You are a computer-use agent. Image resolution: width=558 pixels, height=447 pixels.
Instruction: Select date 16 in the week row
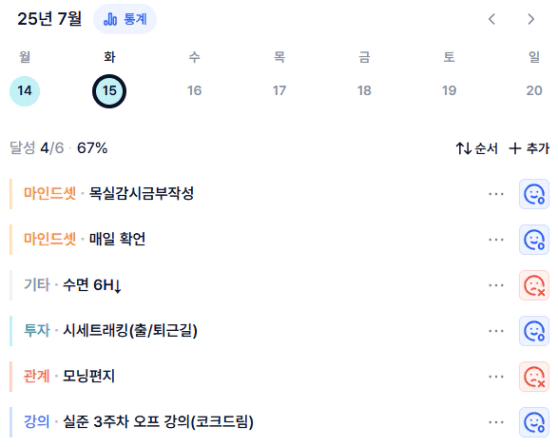click(194, 91)
